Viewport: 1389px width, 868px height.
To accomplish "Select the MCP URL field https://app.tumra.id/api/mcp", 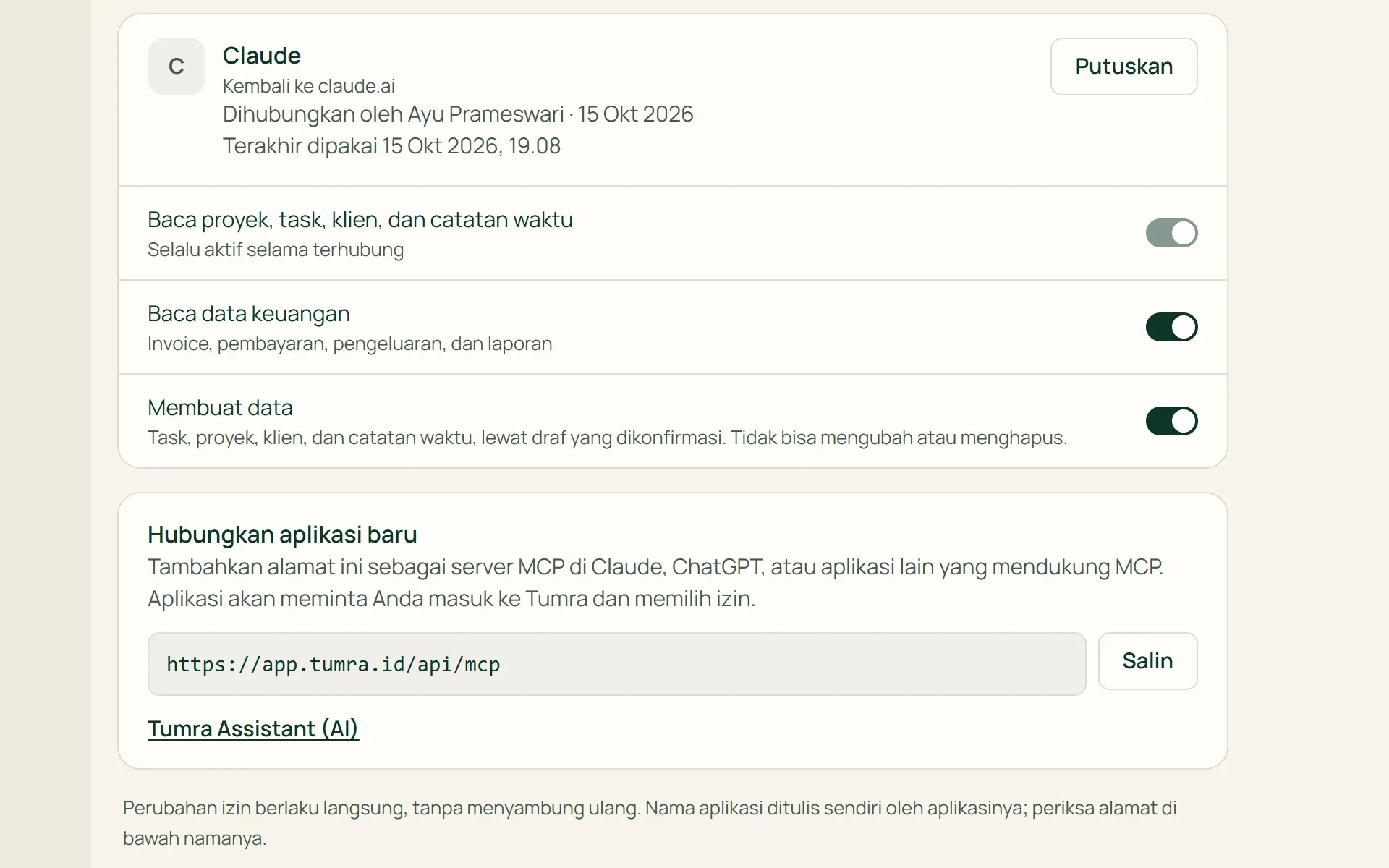I will [616, 664].
